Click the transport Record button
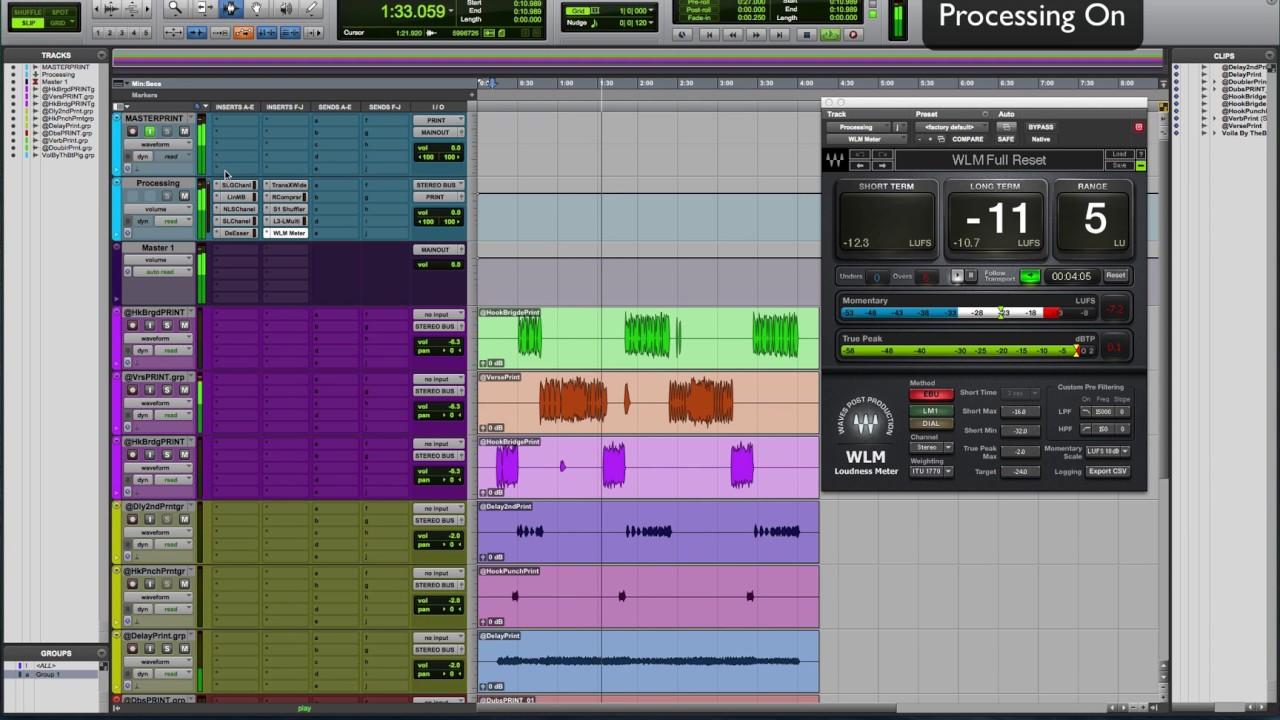The image size is (1280, 720). (853, 35)
